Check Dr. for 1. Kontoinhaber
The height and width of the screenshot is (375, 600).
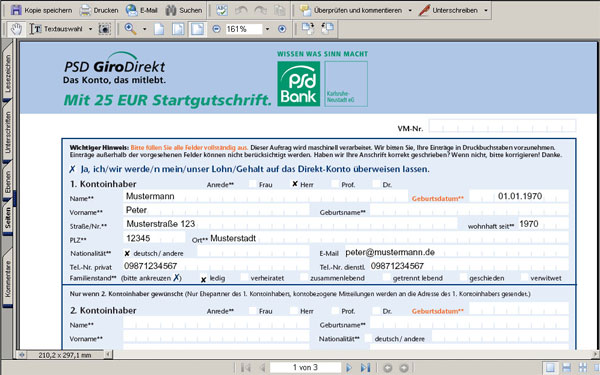click(377, 184)
